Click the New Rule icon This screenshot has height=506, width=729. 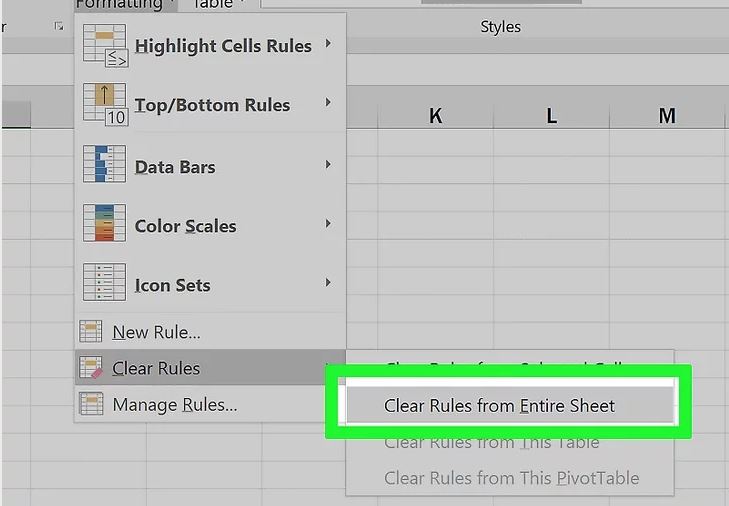click(x=91, y=331)
